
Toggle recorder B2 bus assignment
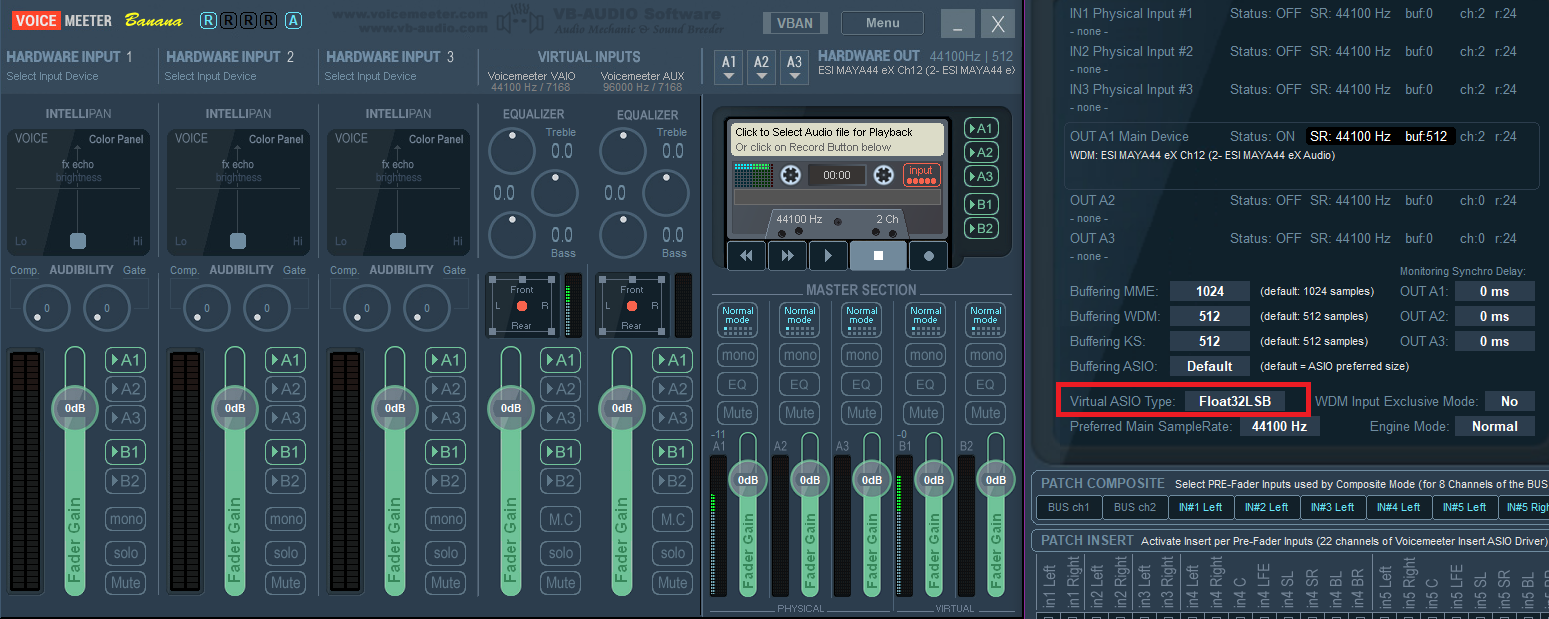[981, 228]
